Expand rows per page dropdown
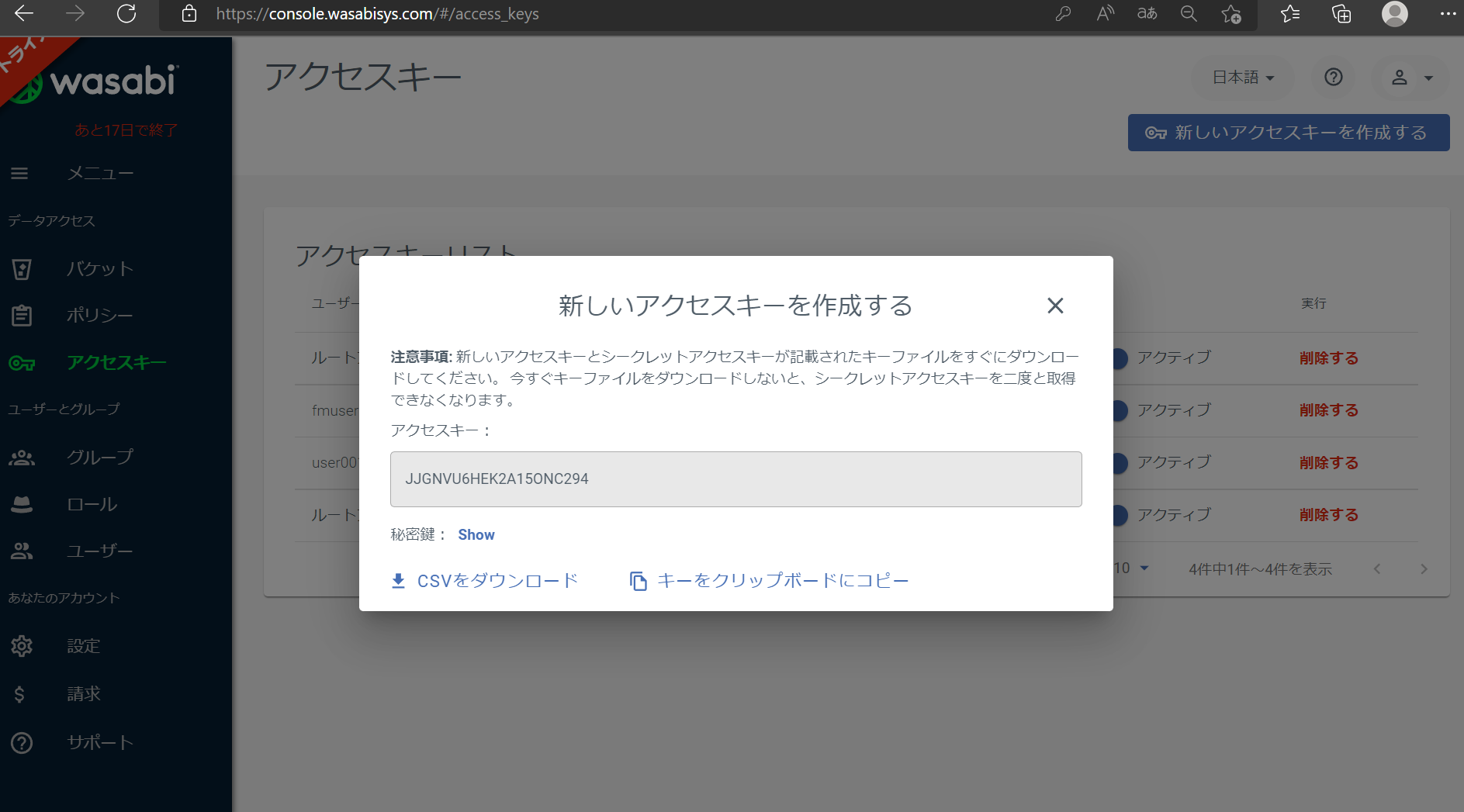Image resolution: width=1464 pixels, height=812 pixels. click(x=1143, y=568)
